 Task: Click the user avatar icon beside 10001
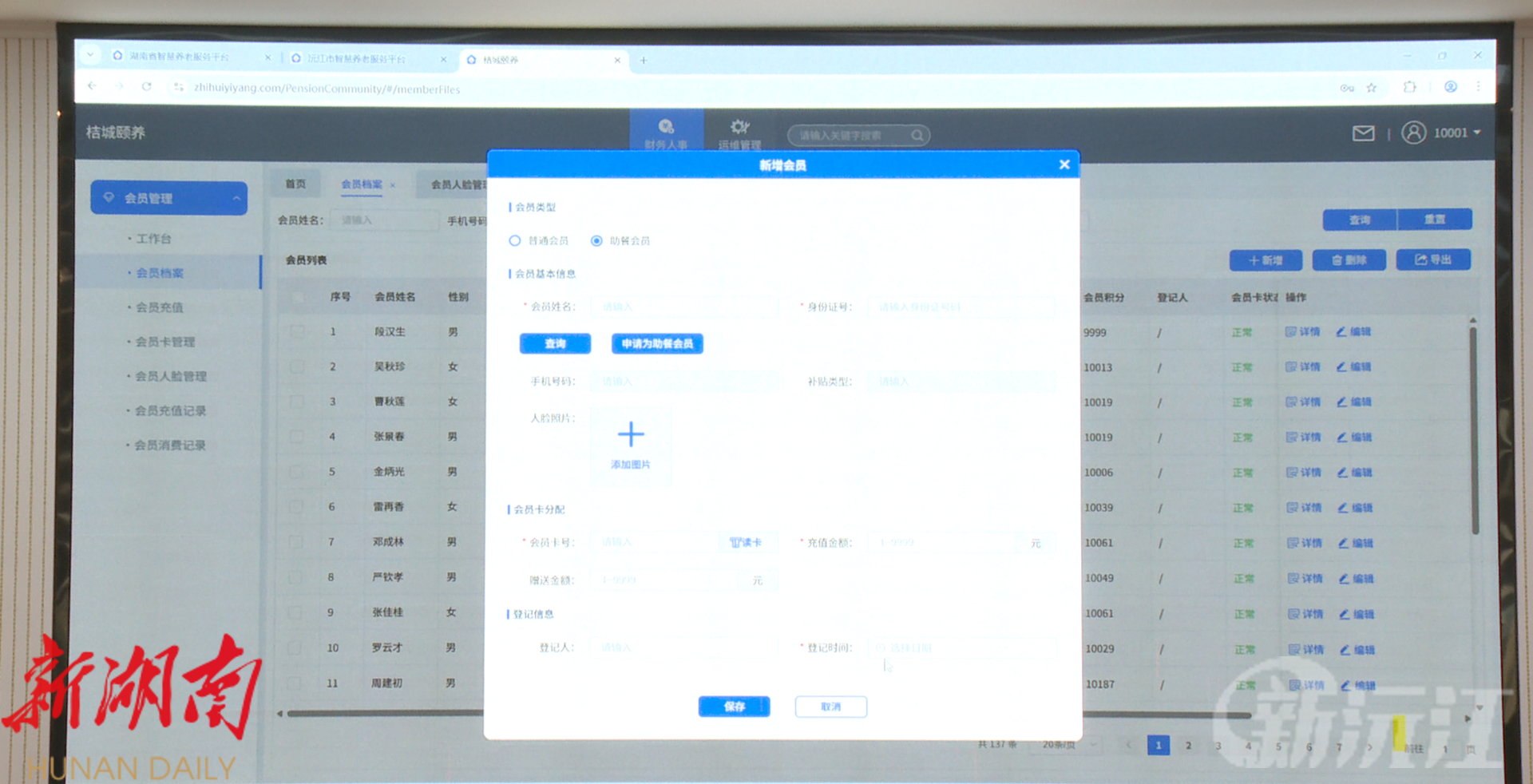click(1413, 133)
